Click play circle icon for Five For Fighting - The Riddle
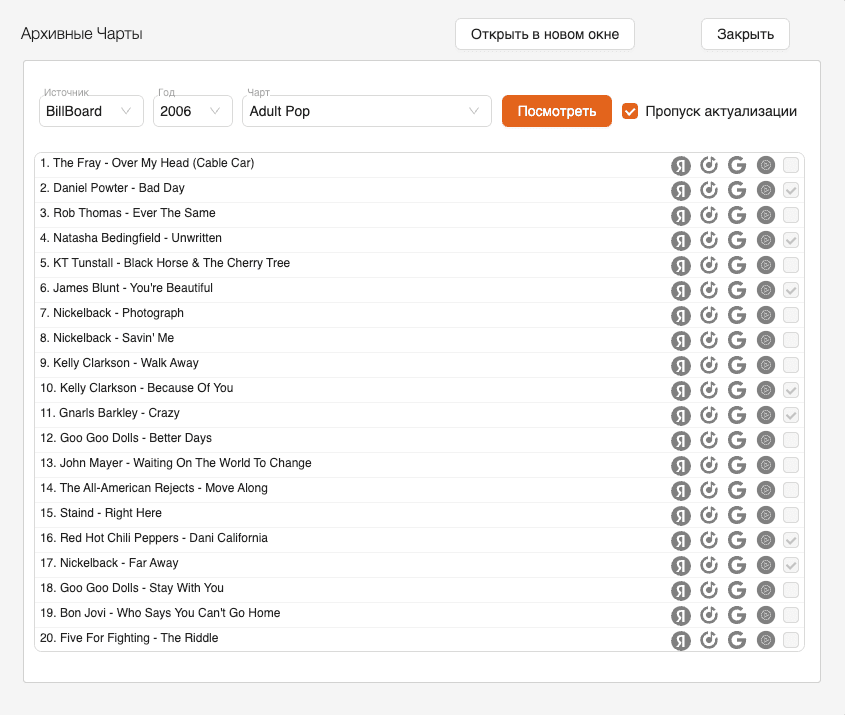The image size is (845, 715). coord(765,640)
